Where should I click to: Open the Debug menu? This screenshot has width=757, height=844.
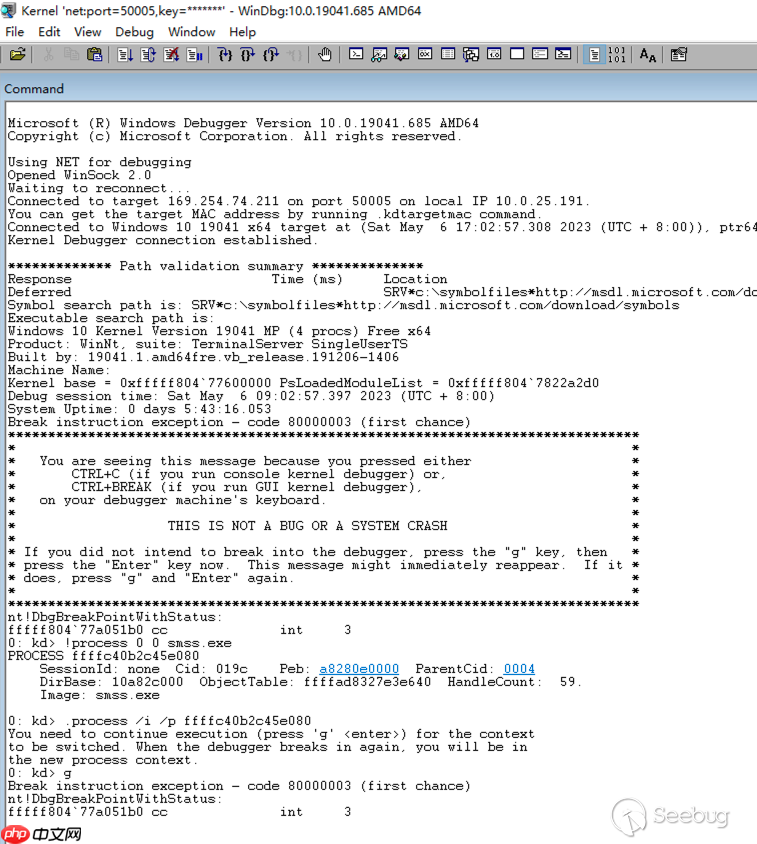click(x=134, y=32)
